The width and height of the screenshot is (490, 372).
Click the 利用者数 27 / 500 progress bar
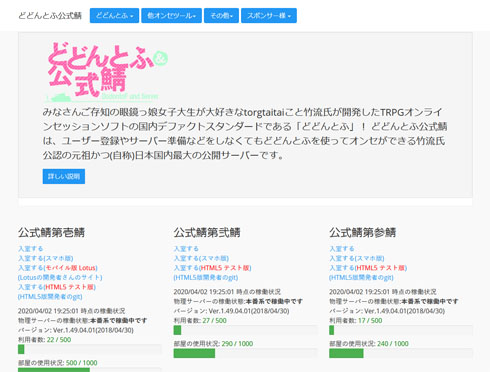(x=245, y=330)
